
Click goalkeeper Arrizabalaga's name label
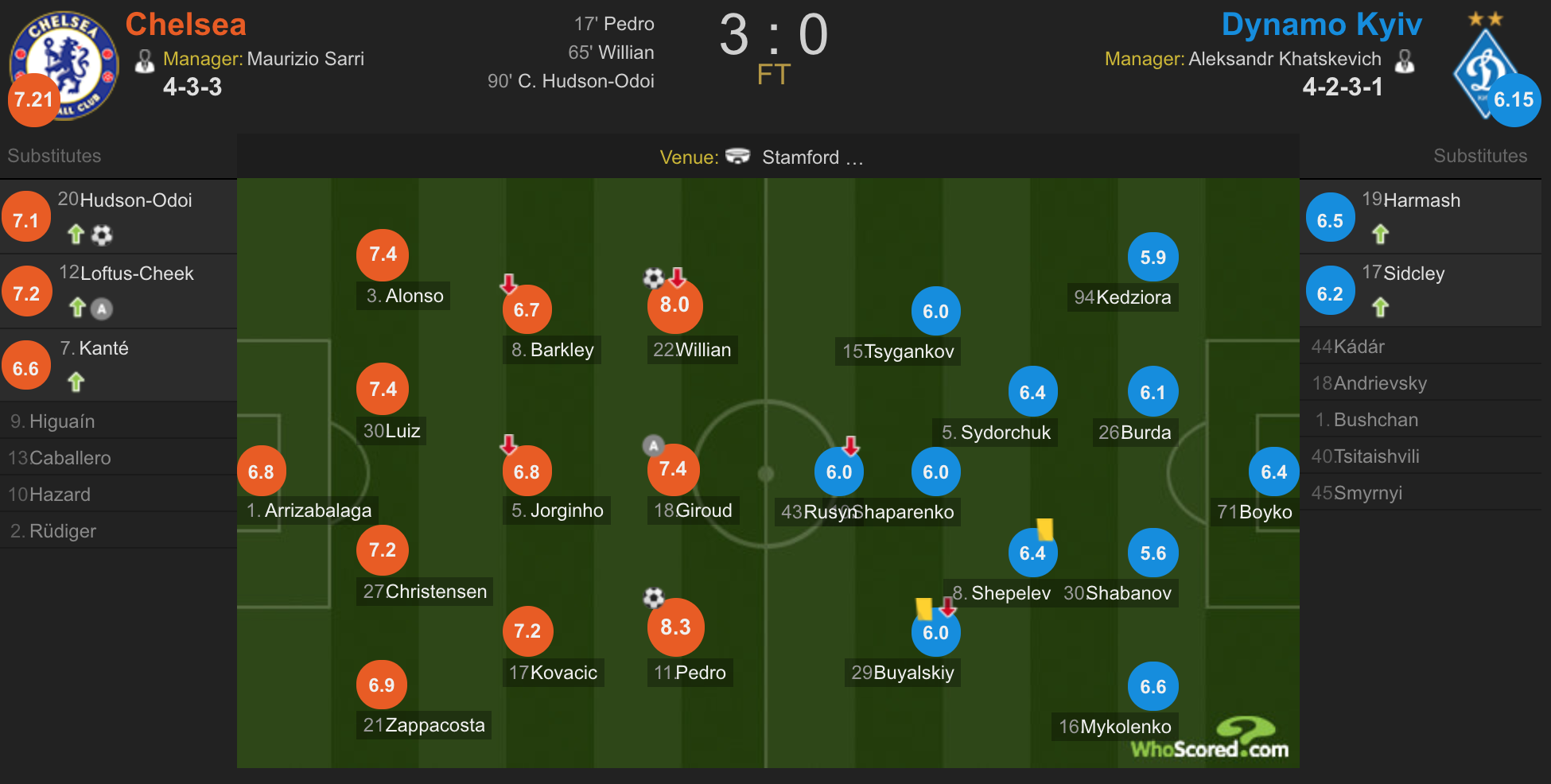pos(309,510)
